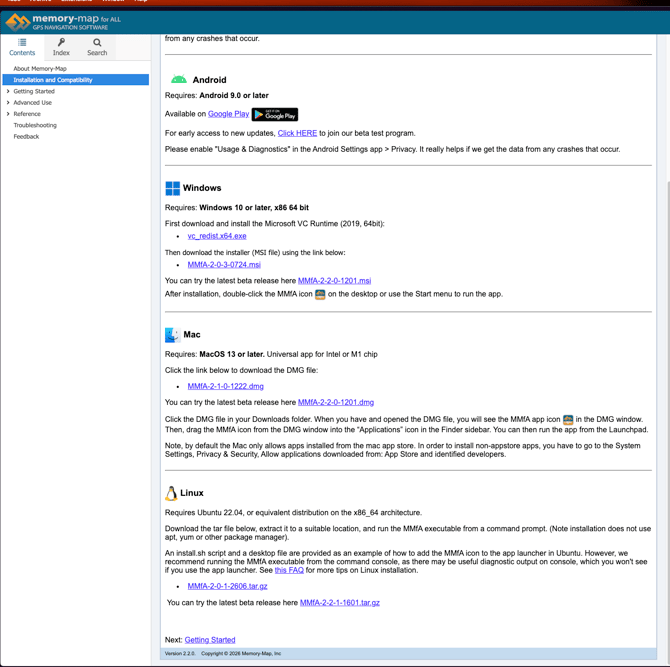Open the Troubleshooting topic in the sidebar
This screenshot has width=670, height=667.
click(35, 126)
